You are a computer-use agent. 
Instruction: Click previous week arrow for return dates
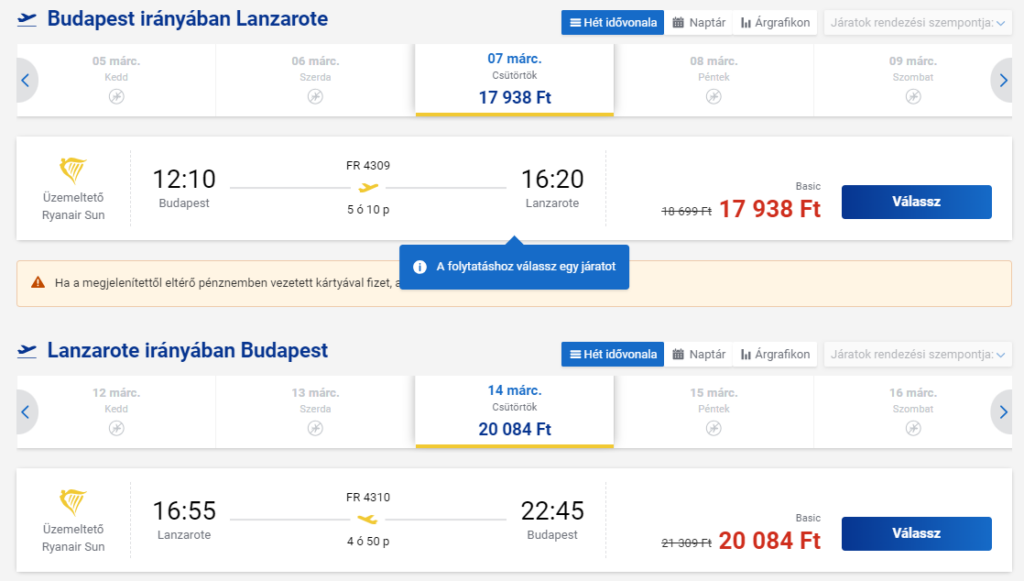click(25, 412)
